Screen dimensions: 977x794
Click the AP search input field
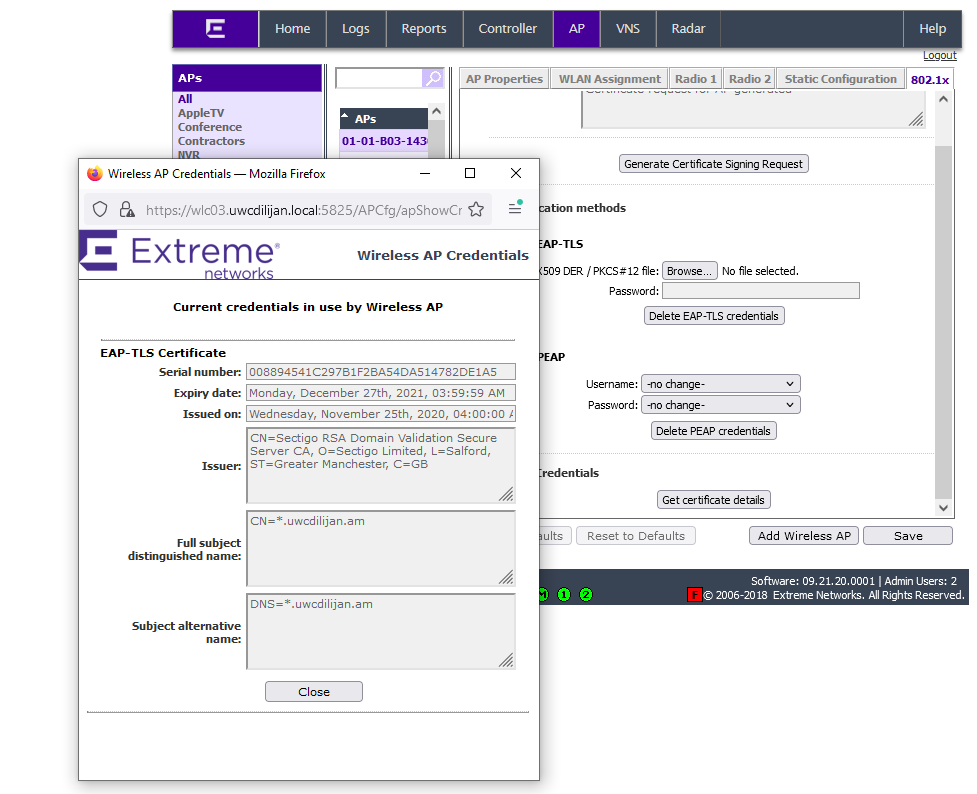click(379, 78)
